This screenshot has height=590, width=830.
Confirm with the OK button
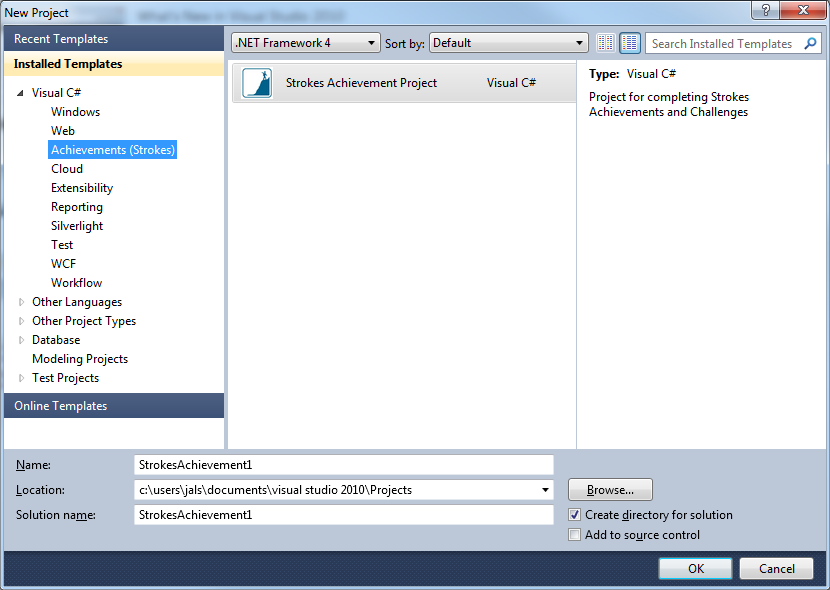click(696, 569)
